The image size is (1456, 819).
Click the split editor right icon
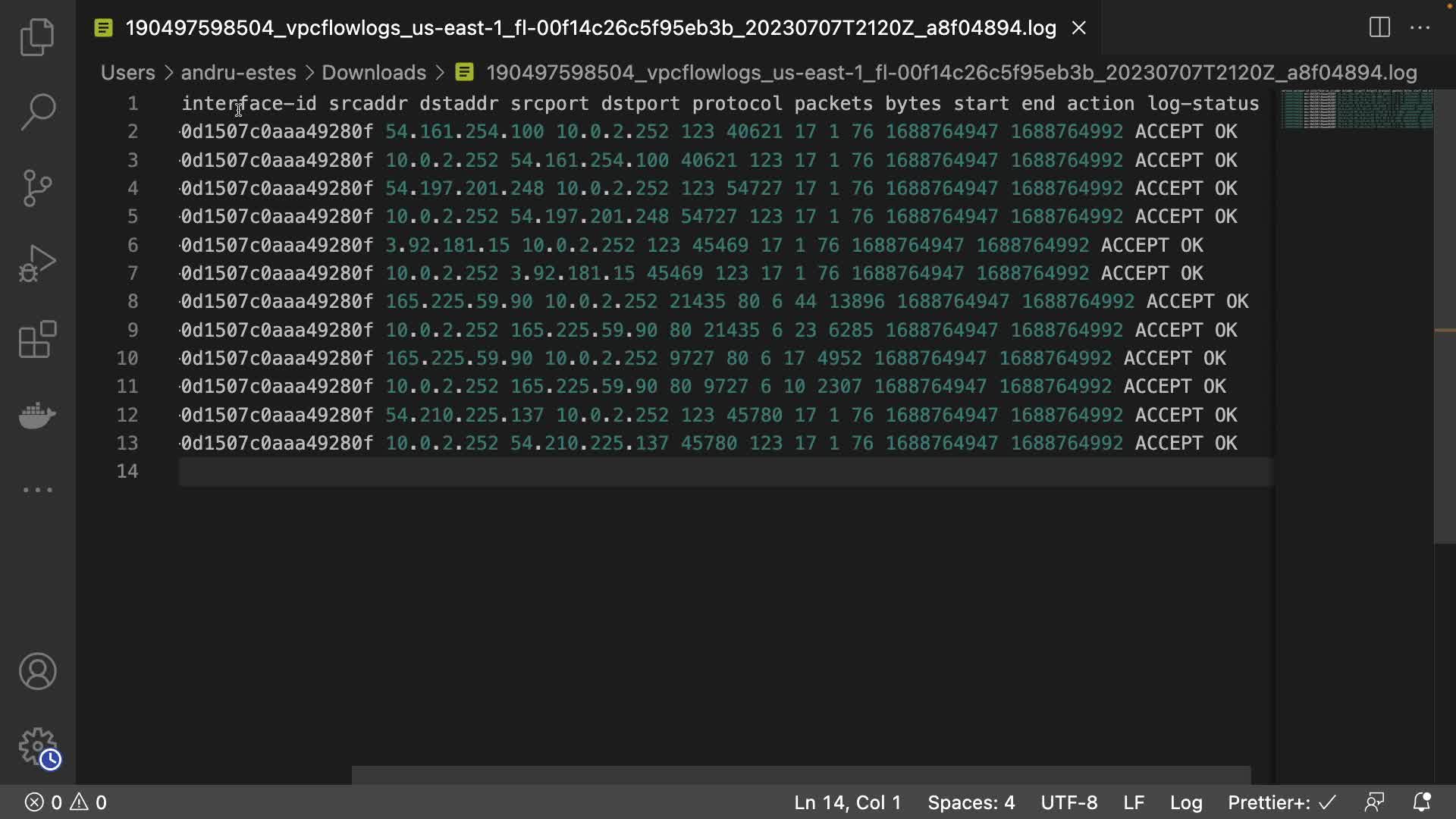pos(1379,28)
